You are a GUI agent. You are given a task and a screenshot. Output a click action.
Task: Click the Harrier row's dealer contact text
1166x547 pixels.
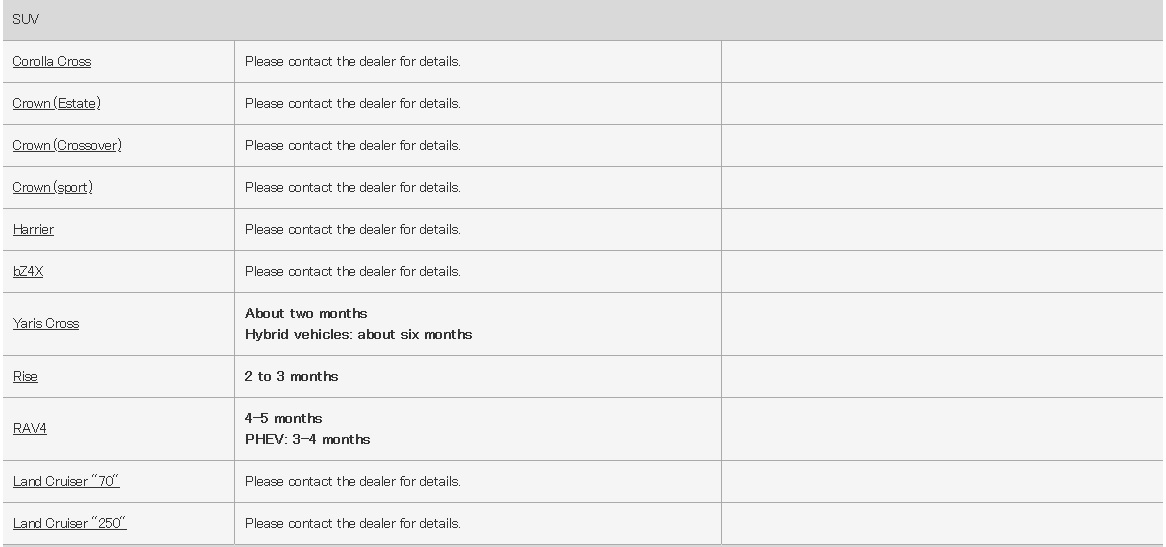tap(352, 230)
